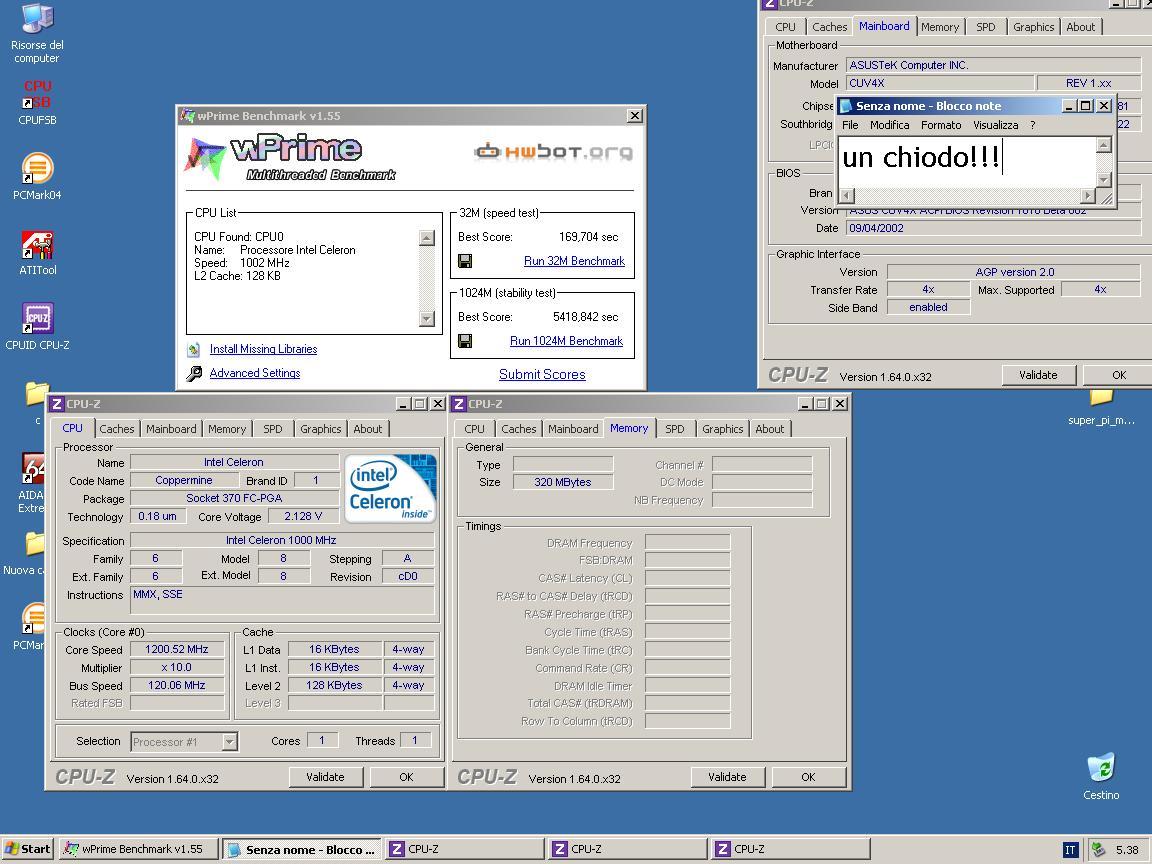Open super_pi_m... folder on desktop

tap(1101, 408)
